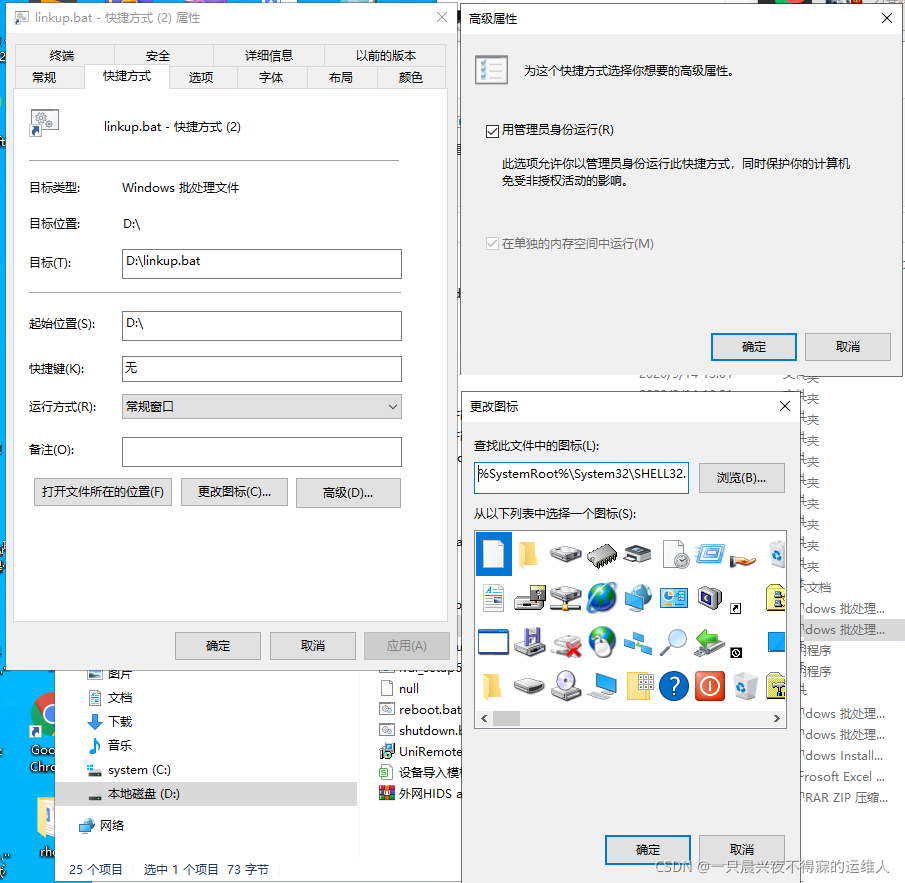Cancel the Change Icon dialog
The image size is (905, 883).
(x=742, y=850)
